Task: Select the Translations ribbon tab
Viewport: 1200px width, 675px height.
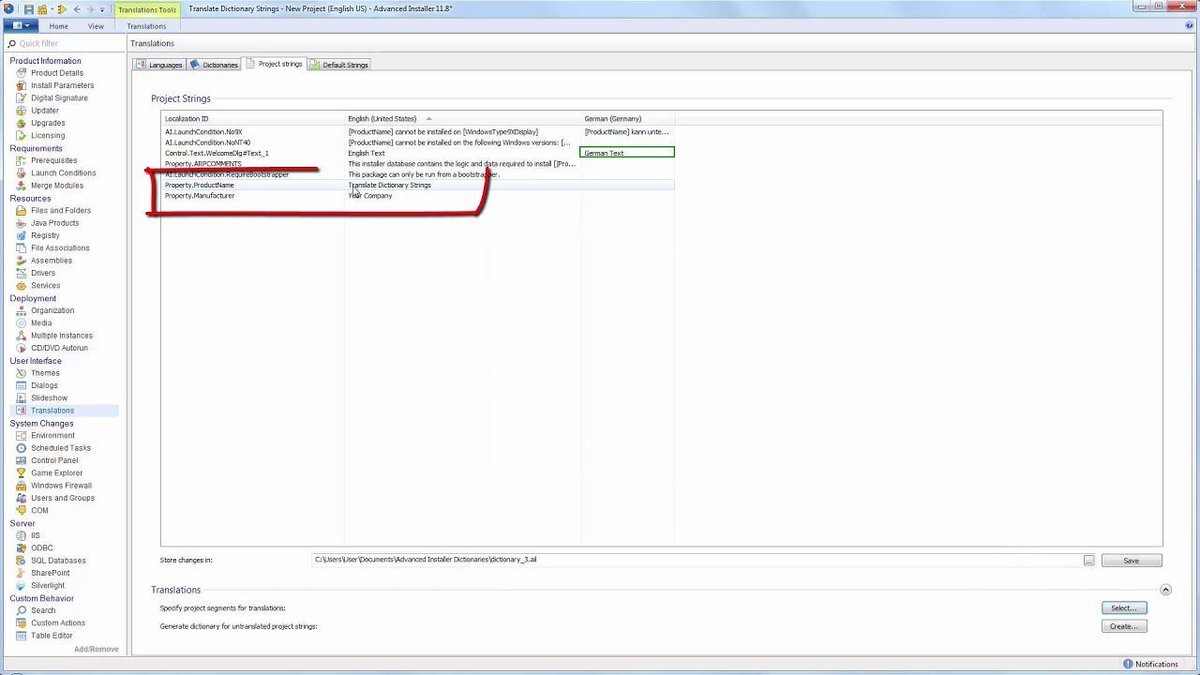Action: click(147, 26)
